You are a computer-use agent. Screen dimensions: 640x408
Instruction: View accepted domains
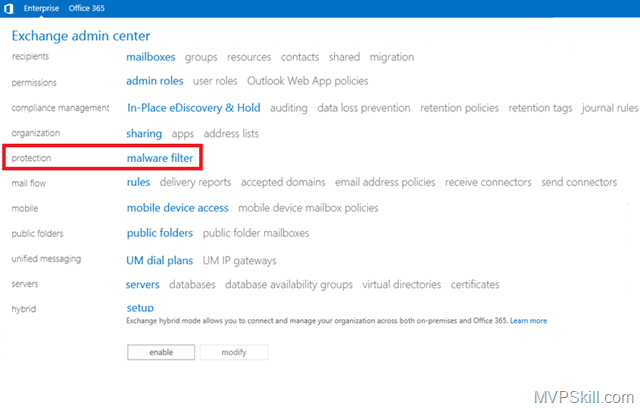pyautogui.click(x=282, y=183)
